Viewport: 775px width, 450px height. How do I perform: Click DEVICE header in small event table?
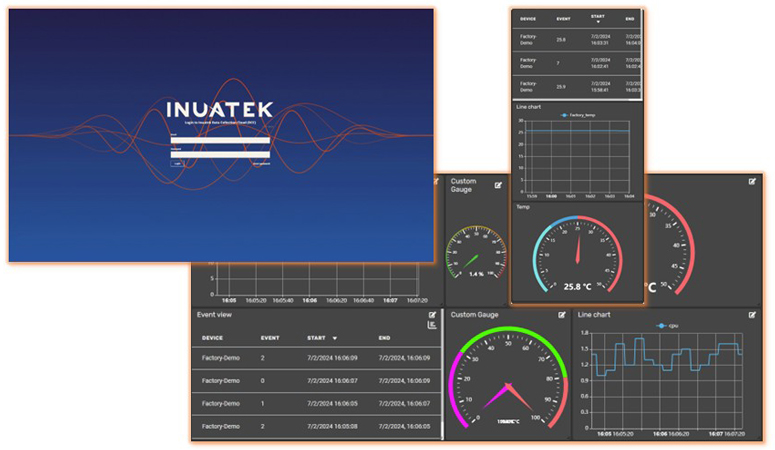[x=528, y=19]
